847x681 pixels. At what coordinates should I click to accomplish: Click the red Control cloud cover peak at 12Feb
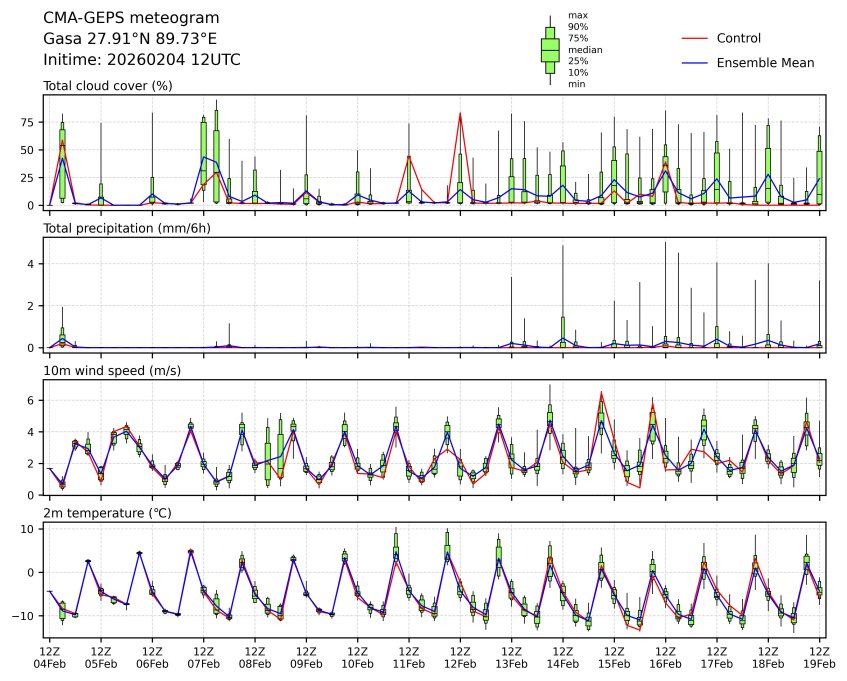click(x=460, y=113)
